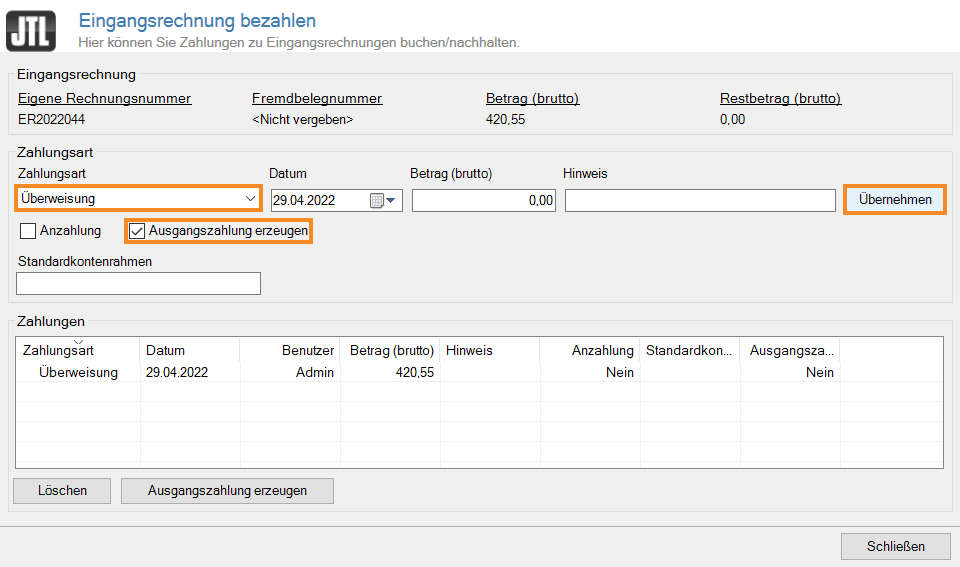960x567 pixels.
Task: Open the calendar picker in Datum field
Action: [x=383, y=200]
